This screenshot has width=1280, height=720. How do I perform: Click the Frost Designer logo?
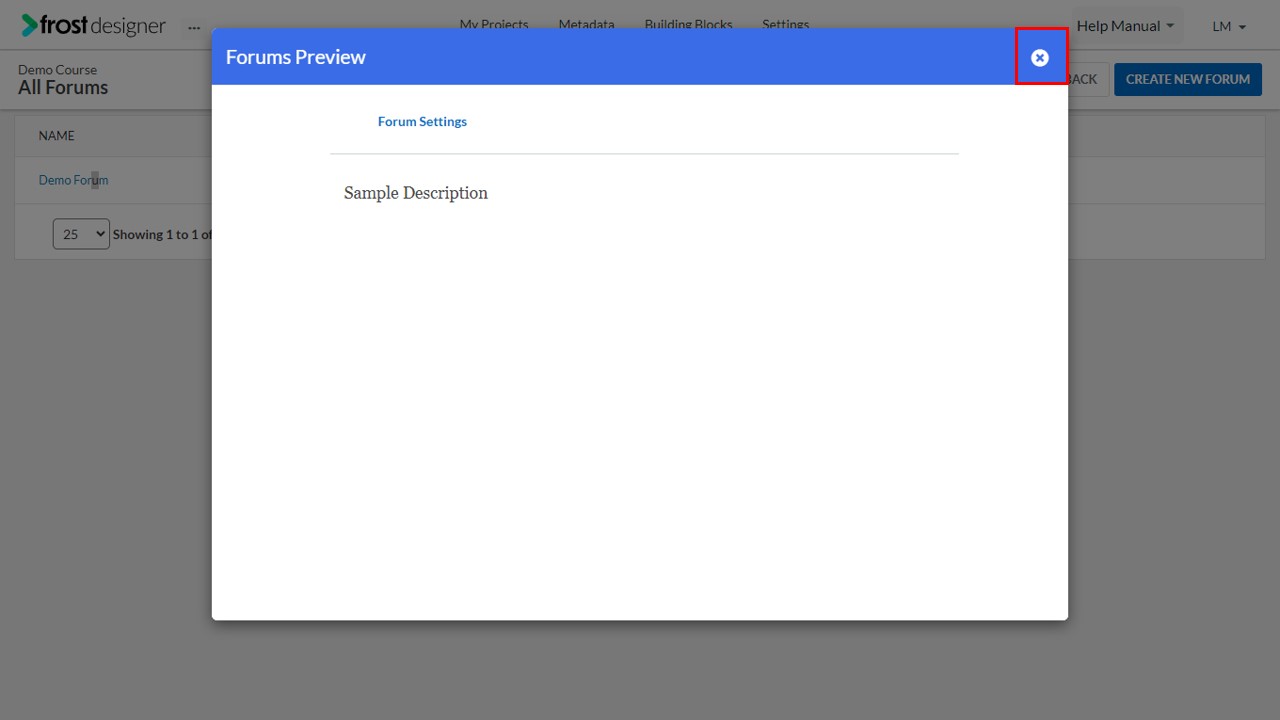tap(94, 25)
